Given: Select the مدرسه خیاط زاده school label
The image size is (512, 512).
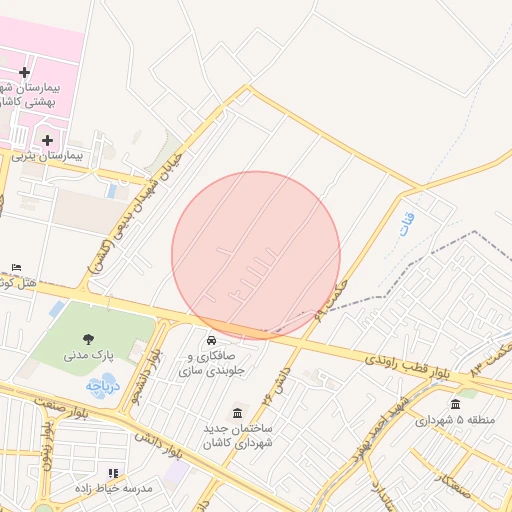Looking at the screenshot, I should point(114,489).
